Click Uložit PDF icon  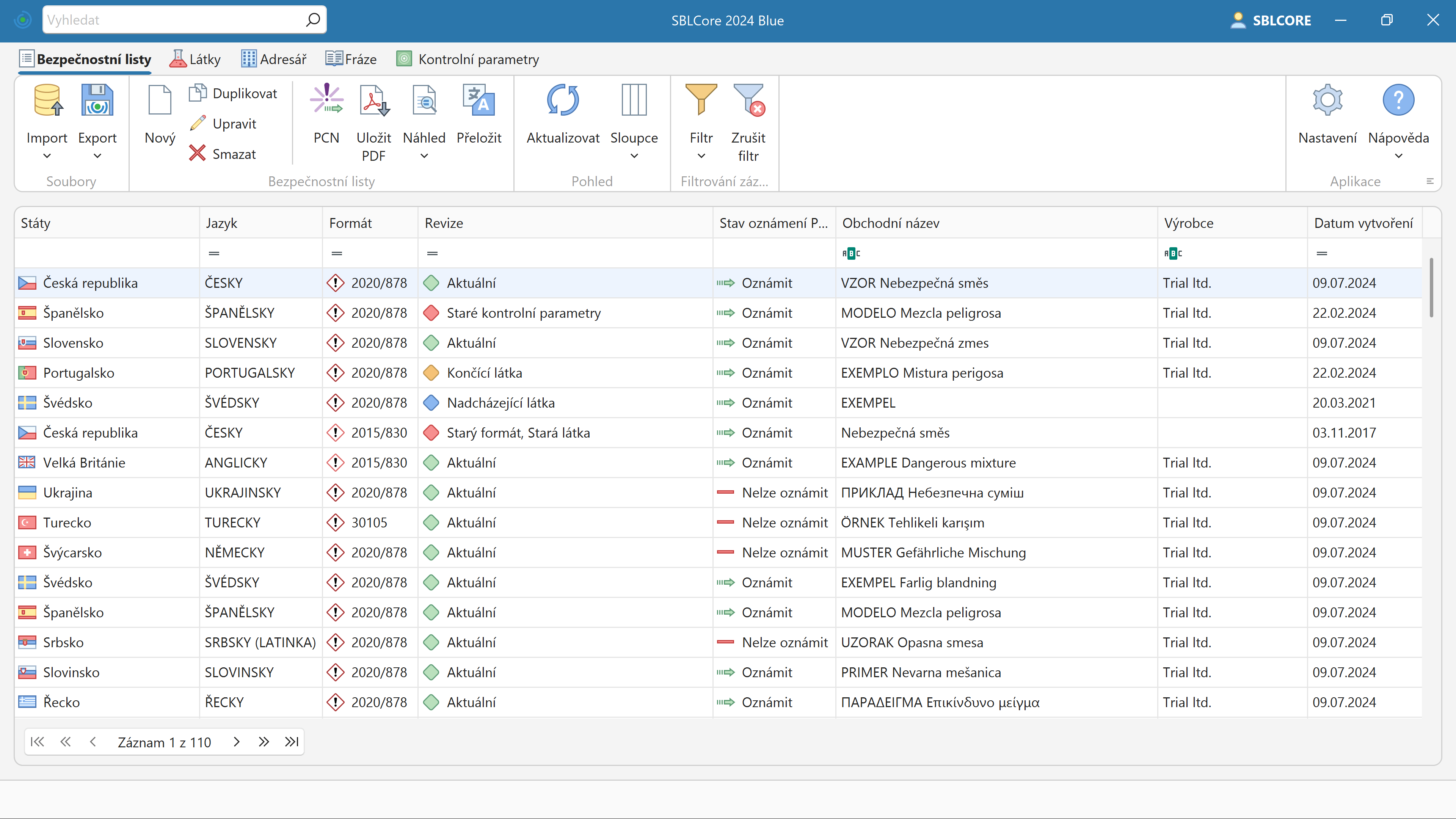coord(373,100)
